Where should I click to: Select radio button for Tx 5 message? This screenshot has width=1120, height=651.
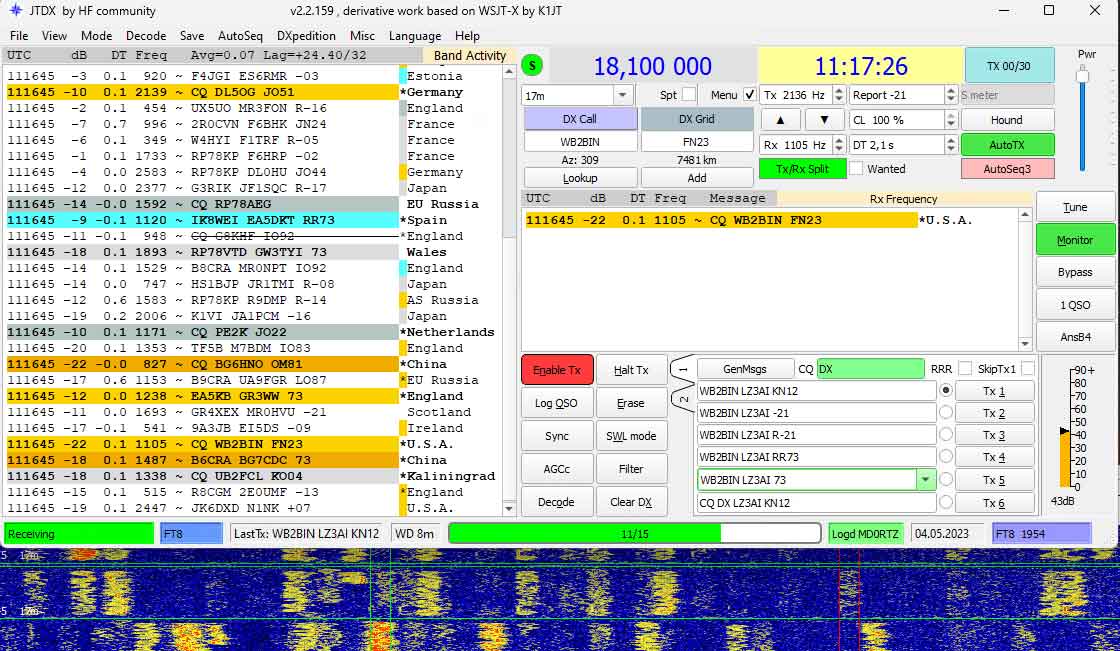(946, 479)
